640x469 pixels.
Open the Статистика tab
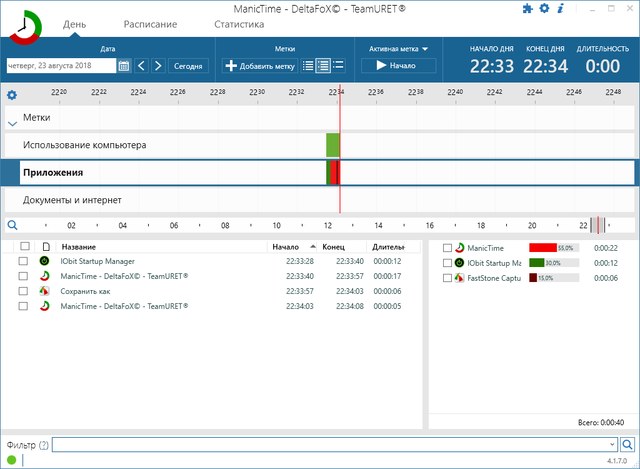click(x=239, y=23)
